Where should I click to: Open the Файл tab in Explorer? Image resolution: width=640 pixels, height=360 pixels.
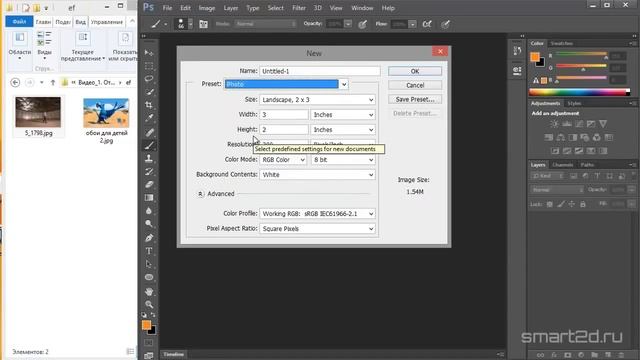[x=19, y=22]
